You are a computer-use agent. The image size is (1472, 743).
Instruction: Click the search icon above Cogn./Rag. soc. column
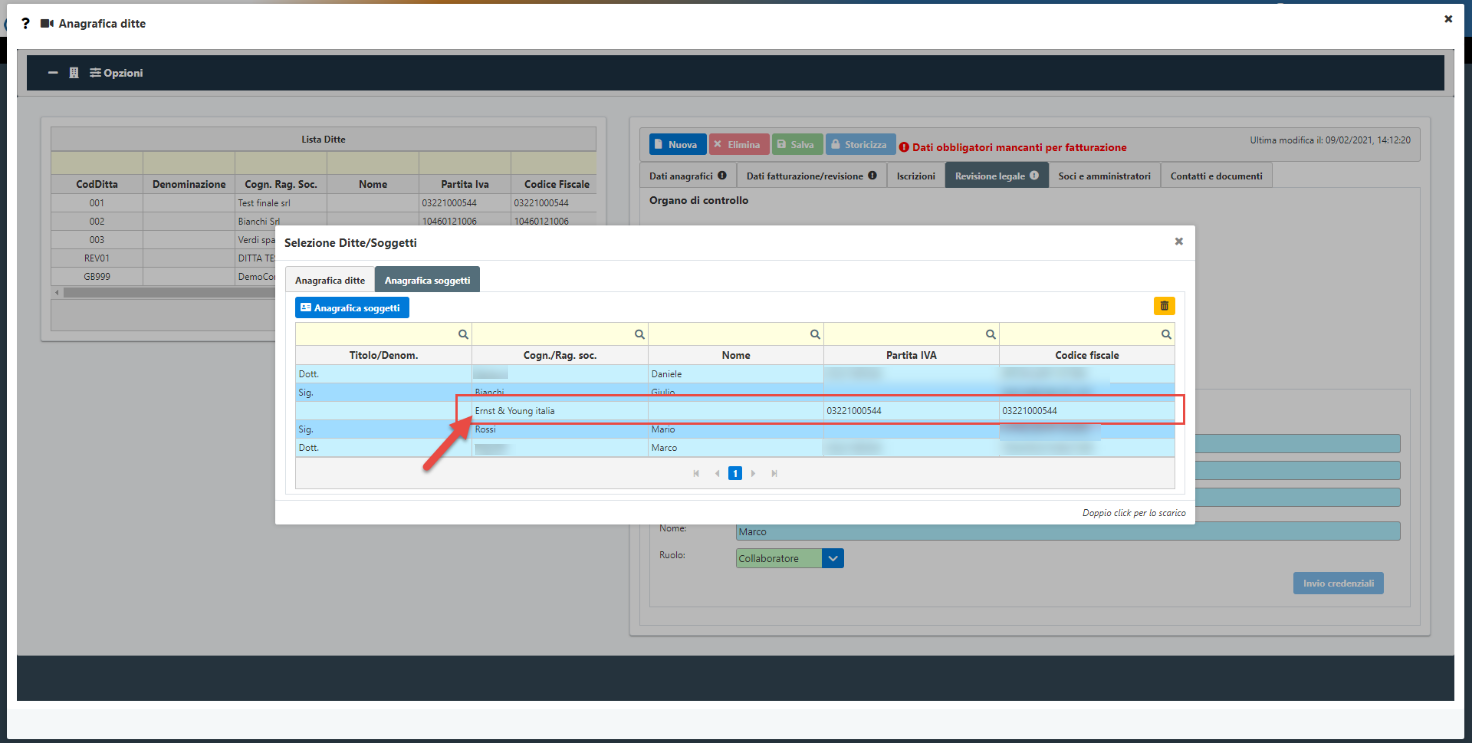coord(640,335)
